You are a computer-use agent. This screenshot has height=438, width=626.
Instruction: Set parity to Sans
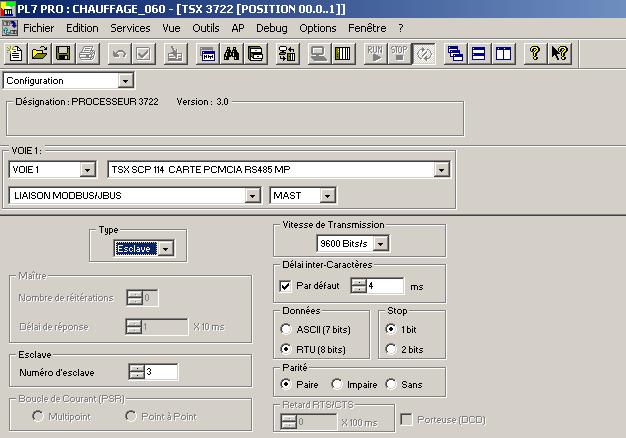coord(390,384)
